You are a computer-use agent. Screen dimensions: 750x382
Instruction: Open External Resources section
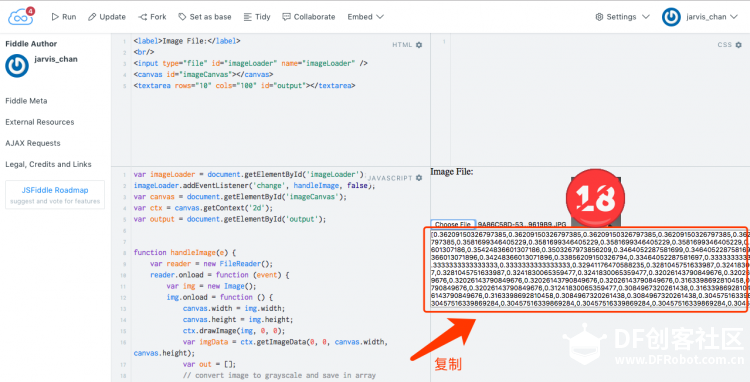tap(40, 122)
